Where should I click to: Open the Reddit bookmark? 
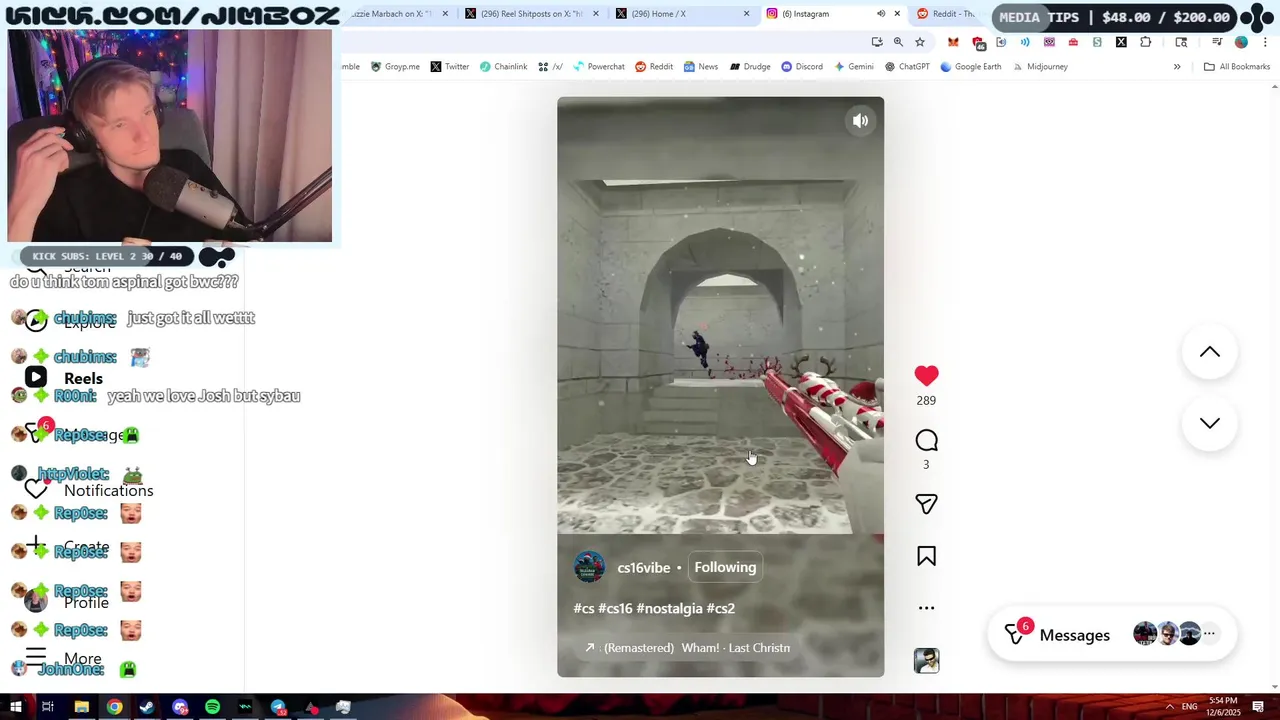coord(654,67)
